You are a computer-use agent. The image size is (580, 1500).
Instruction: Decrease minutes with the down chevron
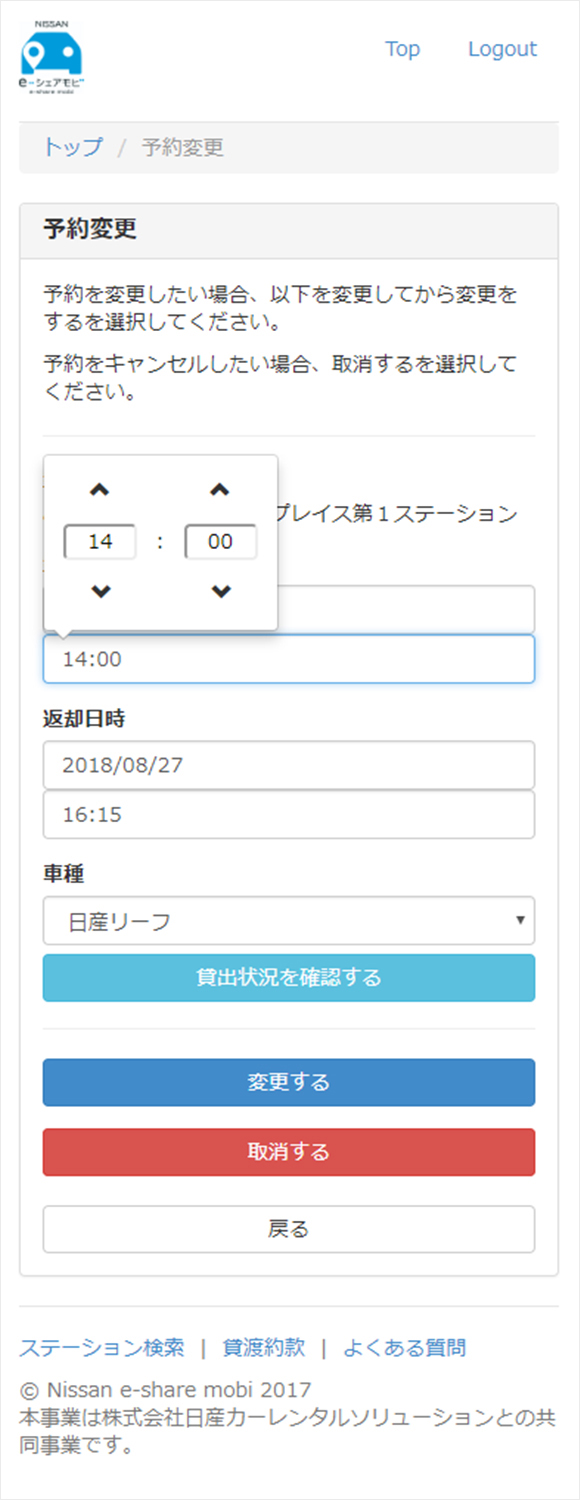[x=221, y=591]
